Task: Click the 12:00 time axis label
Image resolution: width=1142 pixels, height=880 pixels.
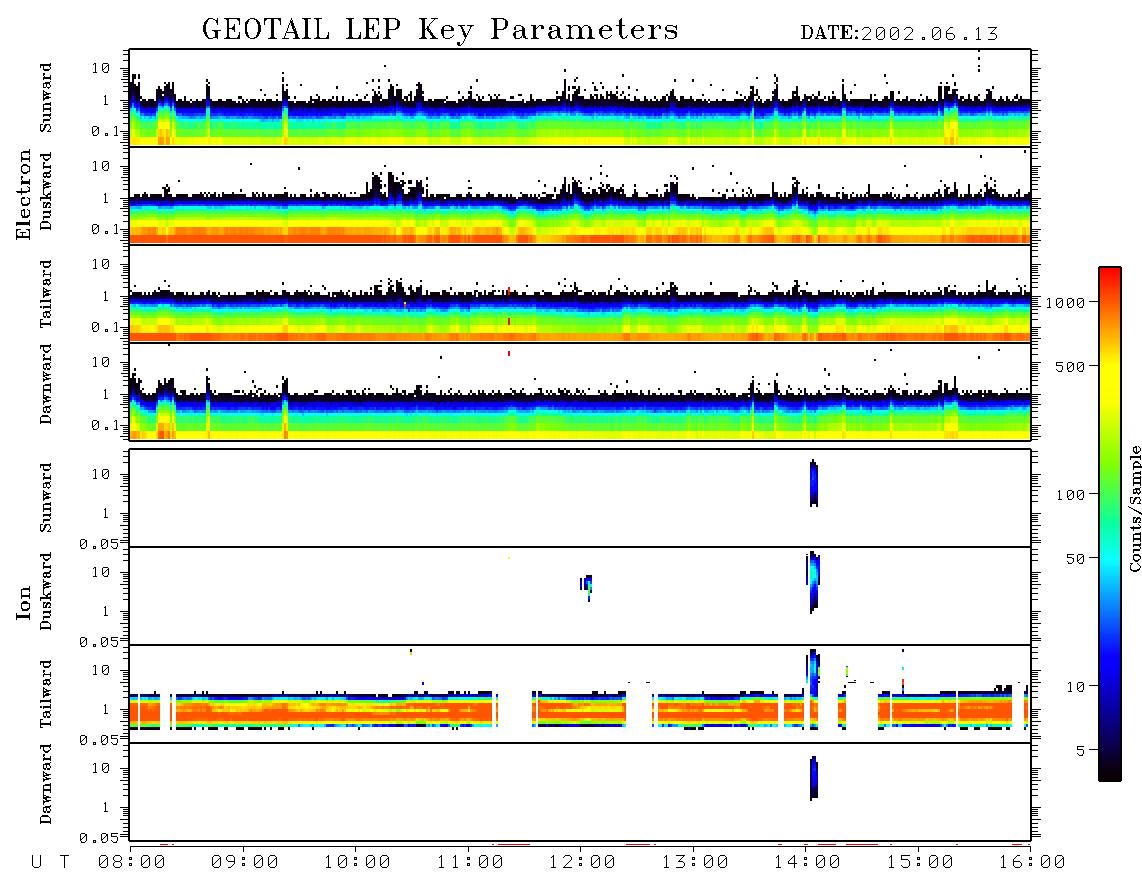Action: click(582, 863)
